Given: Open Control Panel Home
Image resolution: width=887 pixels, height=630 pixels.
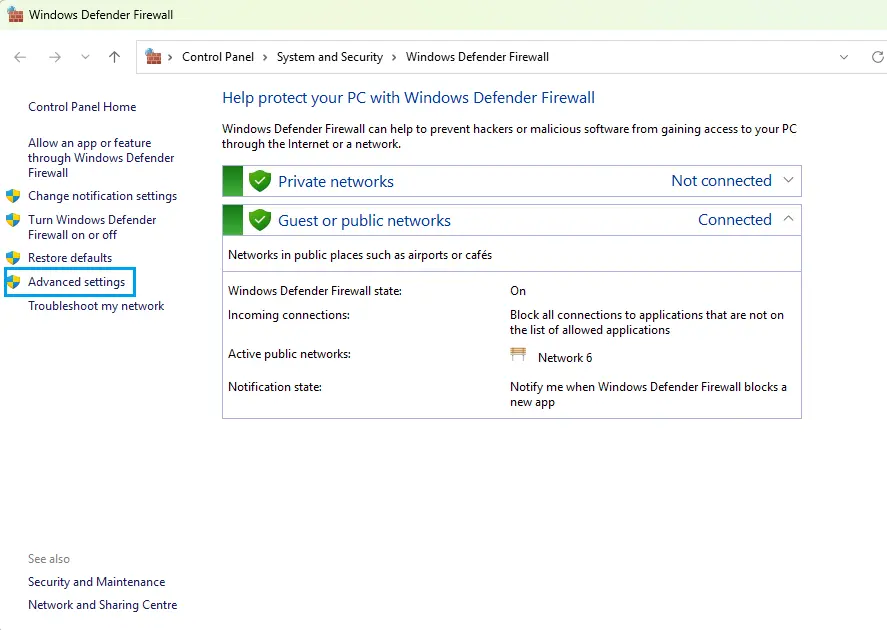Looking at the screenshot, I should pyautogui.click(x=82, y=107).
